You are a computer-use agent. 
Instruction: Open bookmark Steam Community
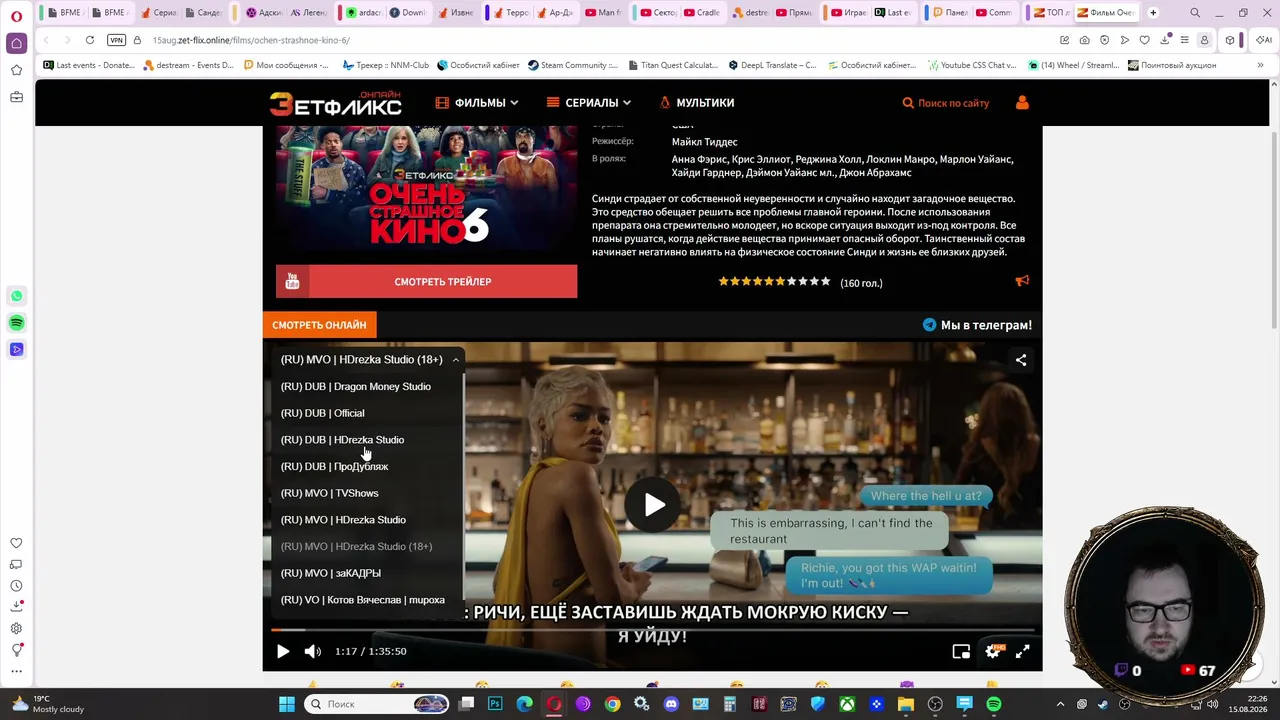pyautogui.click(x=573, y=65)
